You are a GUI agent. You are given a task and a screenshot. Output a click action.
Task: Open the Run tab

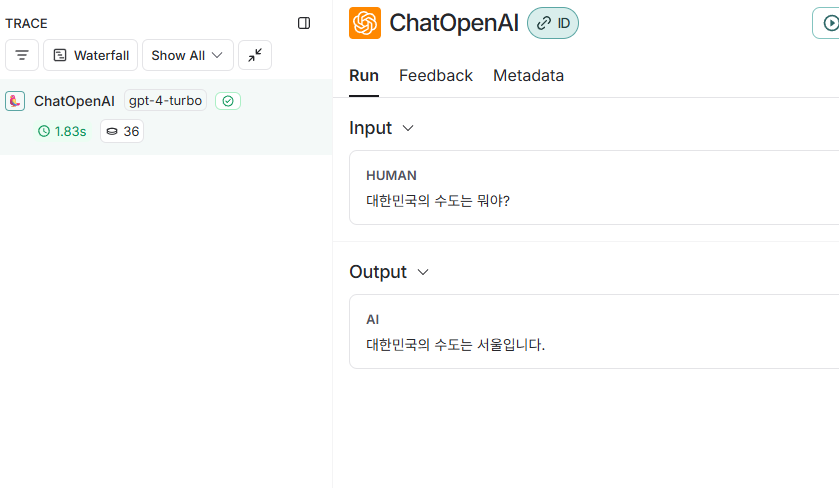(364, 76)
